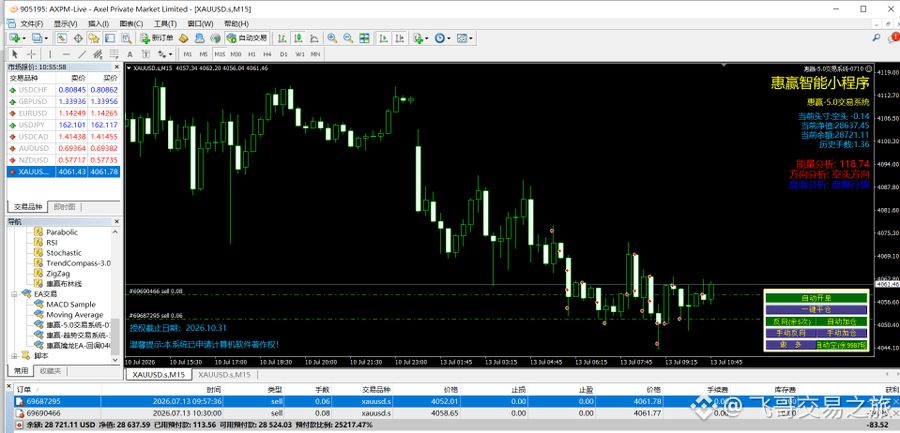Select the equidistant channel tool

[x=98, y=54]
